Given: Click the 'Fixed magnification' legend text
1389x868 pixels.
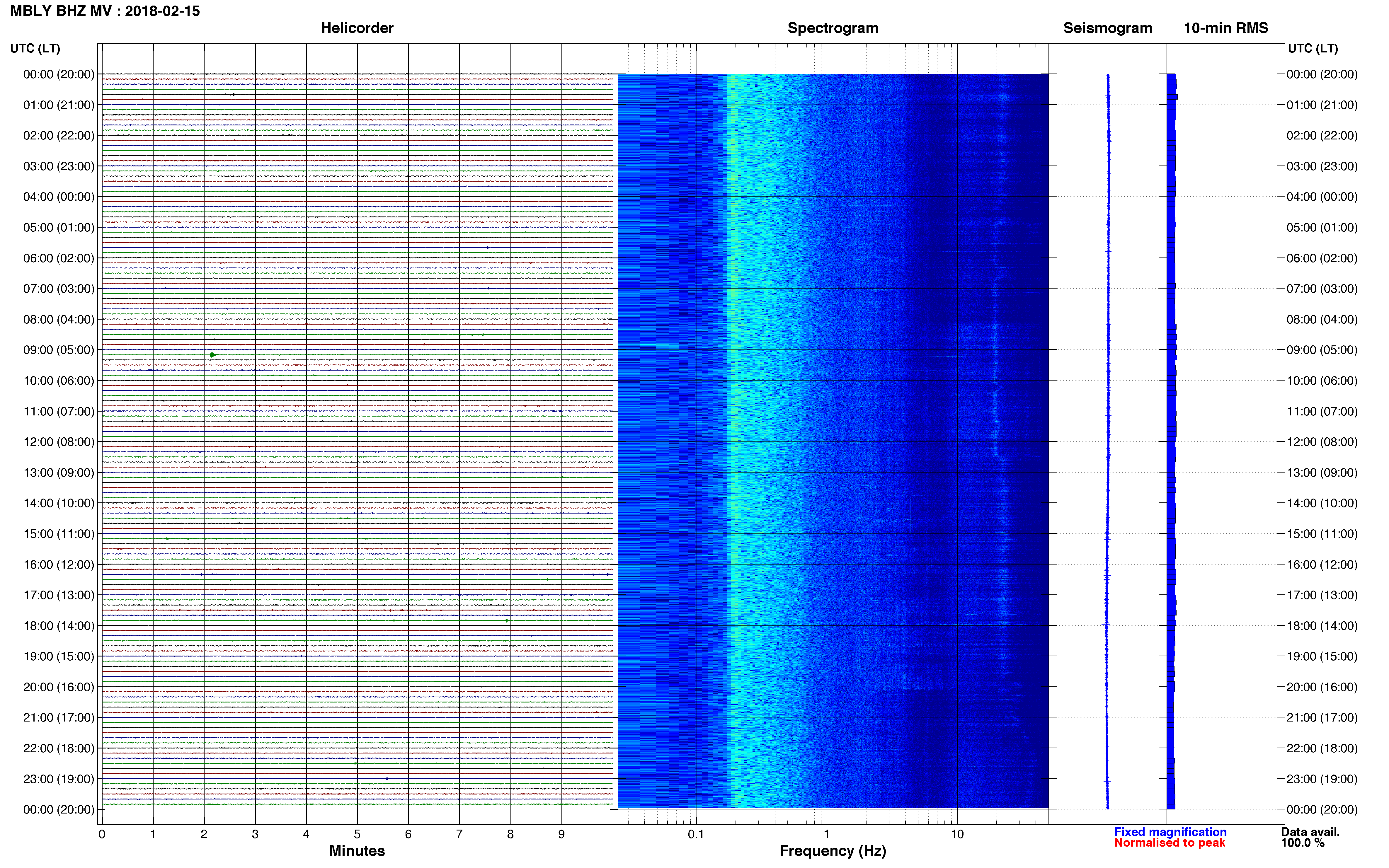Looking at the screenshot, I should click(x=1170, y=832).
